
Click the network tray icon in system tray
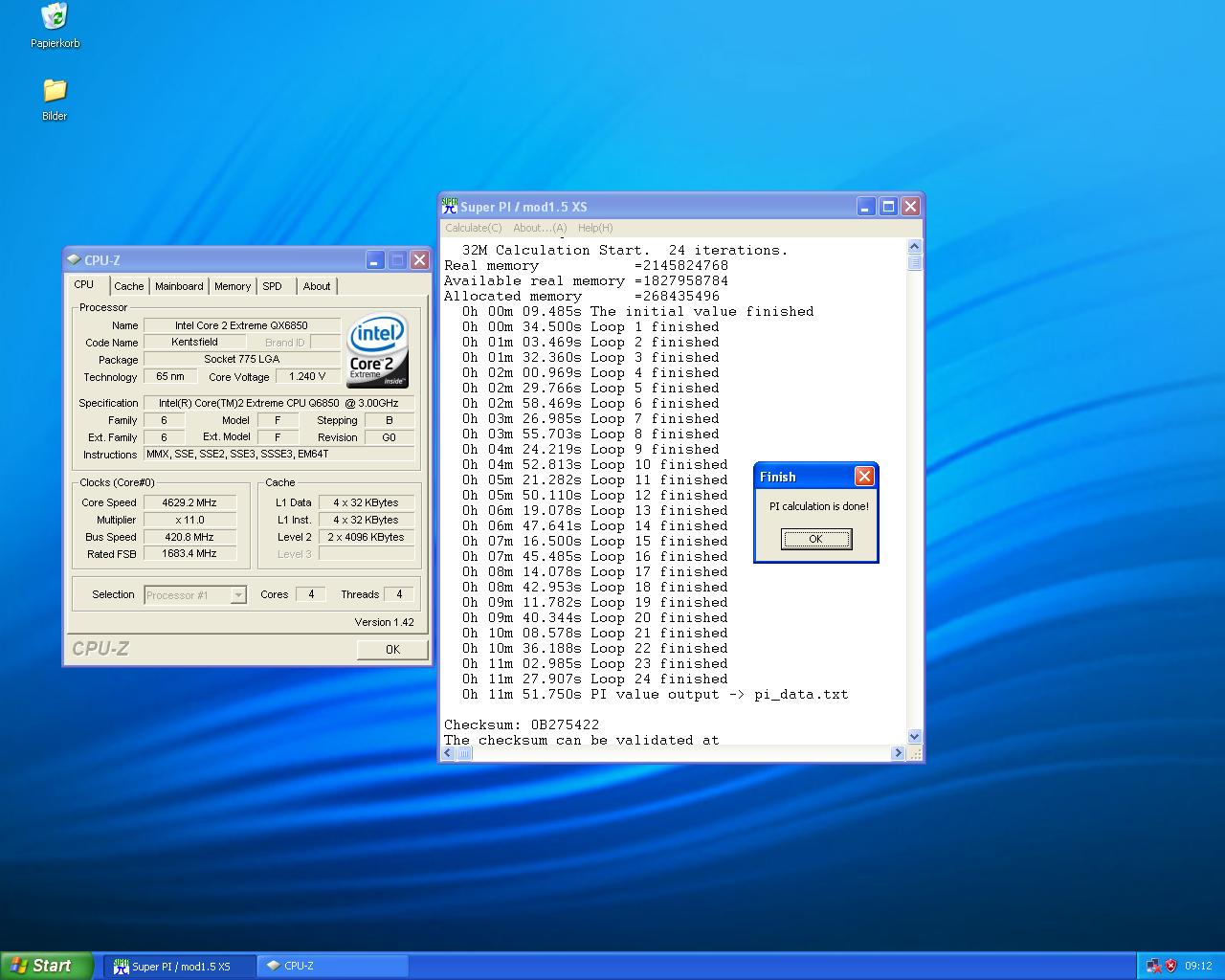click(x=1153, y=966)
